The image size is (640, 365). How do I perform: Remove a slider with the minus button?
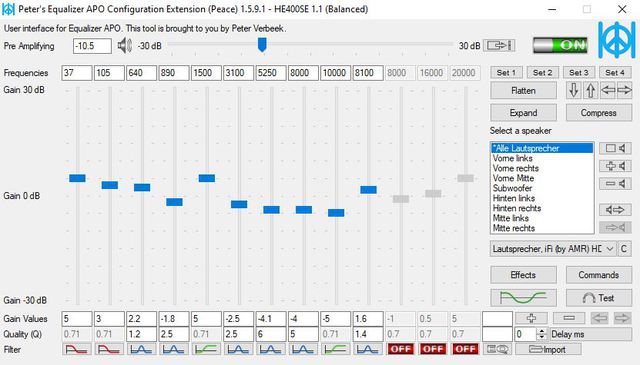click(569, 318)
